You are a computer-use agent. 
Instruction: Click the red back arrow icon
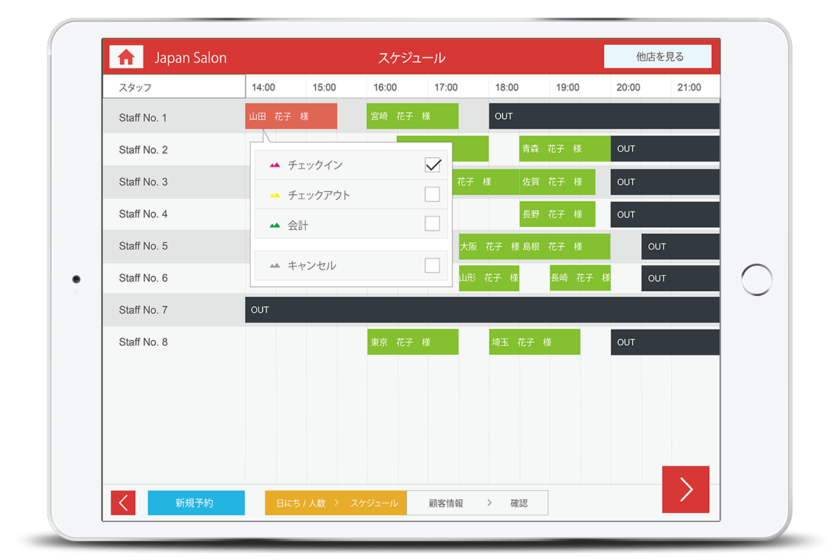click(x=123, y=503)
